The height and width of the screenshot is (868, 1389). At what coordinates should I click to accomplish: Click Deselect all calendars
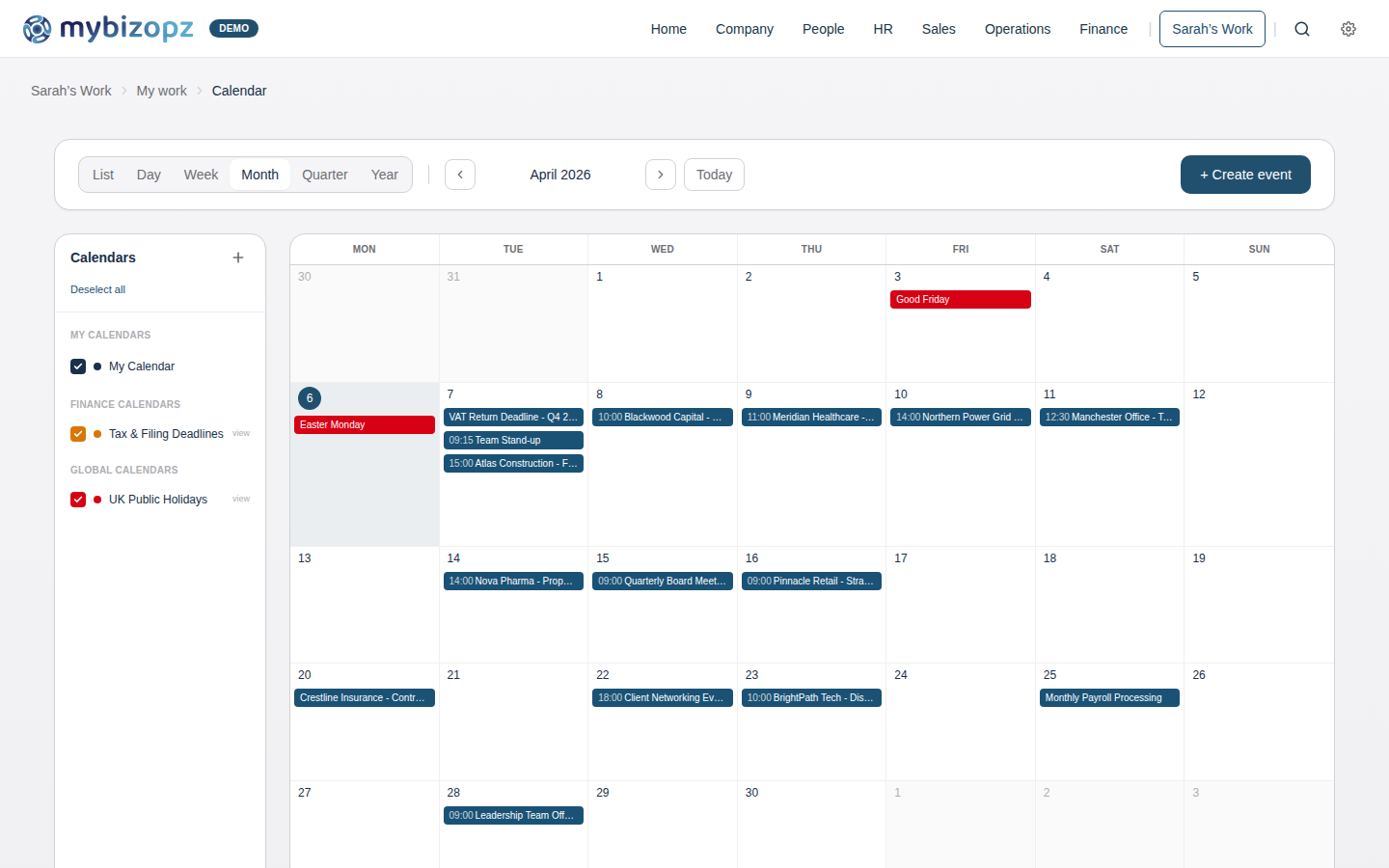(x=97, y=289)
